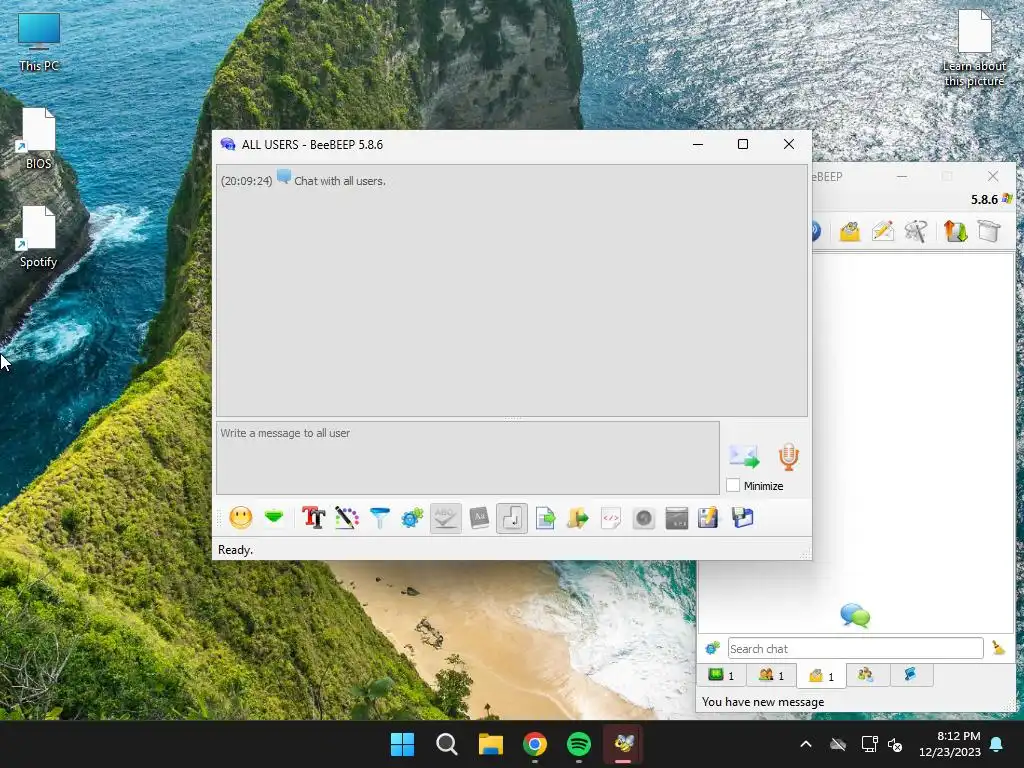The image size is (1024, 768).
Task: Click the dark screenshot window icon
Action: coord(677,518)
